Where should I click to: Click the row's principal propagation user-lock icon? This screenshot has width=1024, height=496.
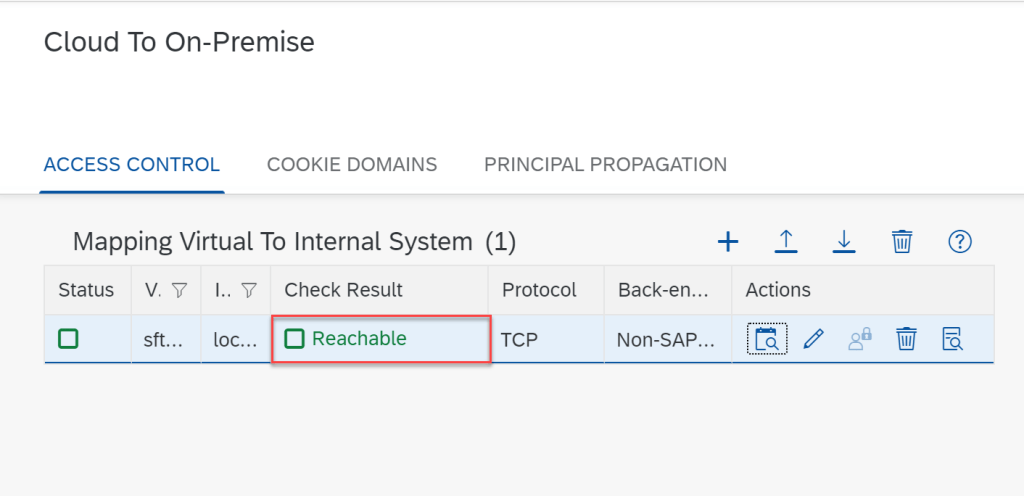click(x=859, y=340)
